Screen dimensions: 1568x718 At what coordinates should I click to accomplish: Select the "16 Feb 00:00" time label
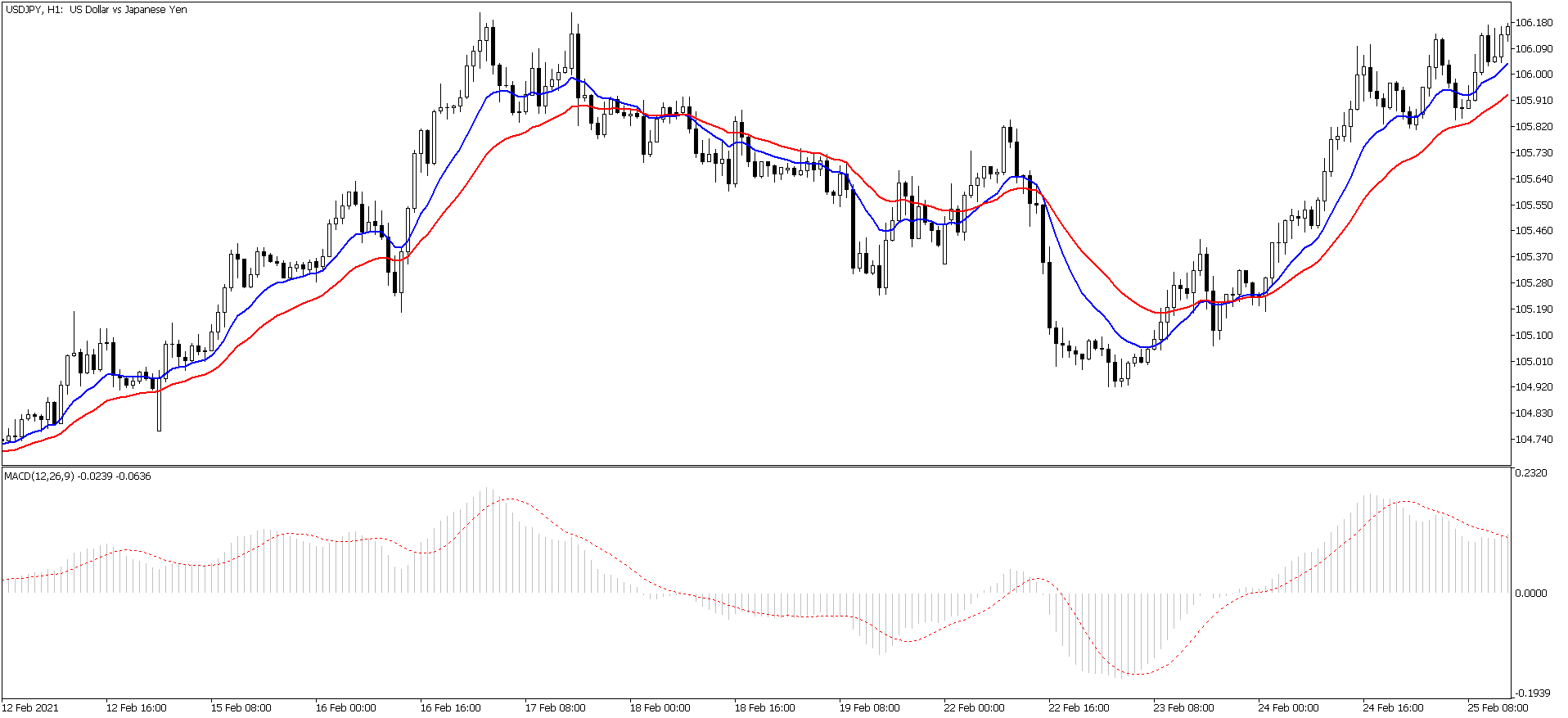(345, 708)
